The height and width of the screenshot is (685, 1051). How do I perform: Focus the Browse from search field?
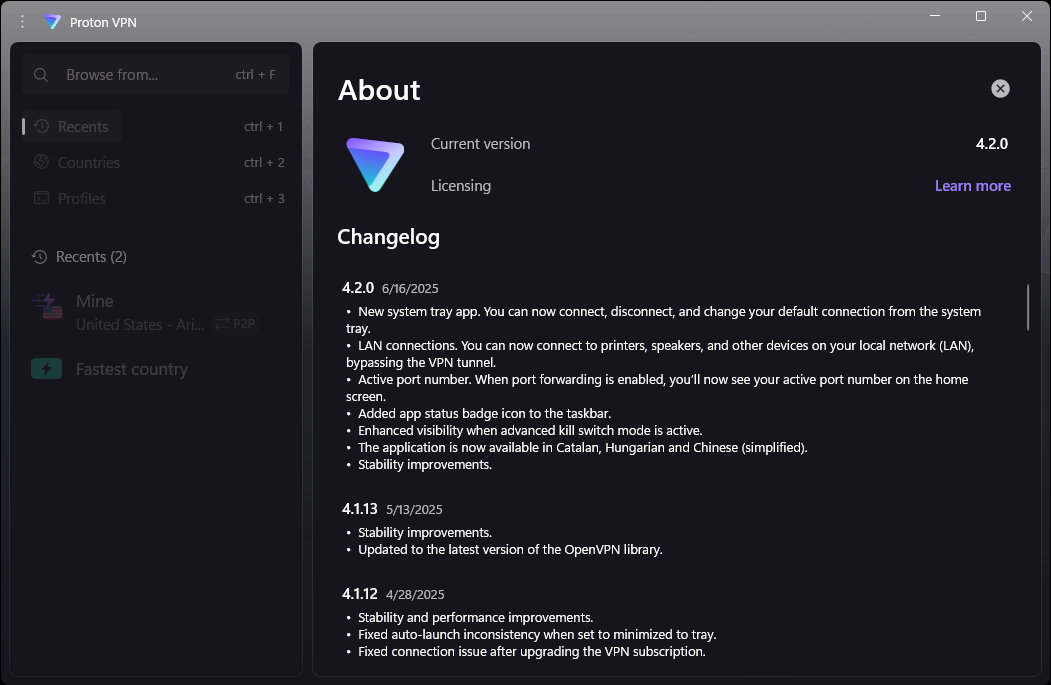point(156,74)
